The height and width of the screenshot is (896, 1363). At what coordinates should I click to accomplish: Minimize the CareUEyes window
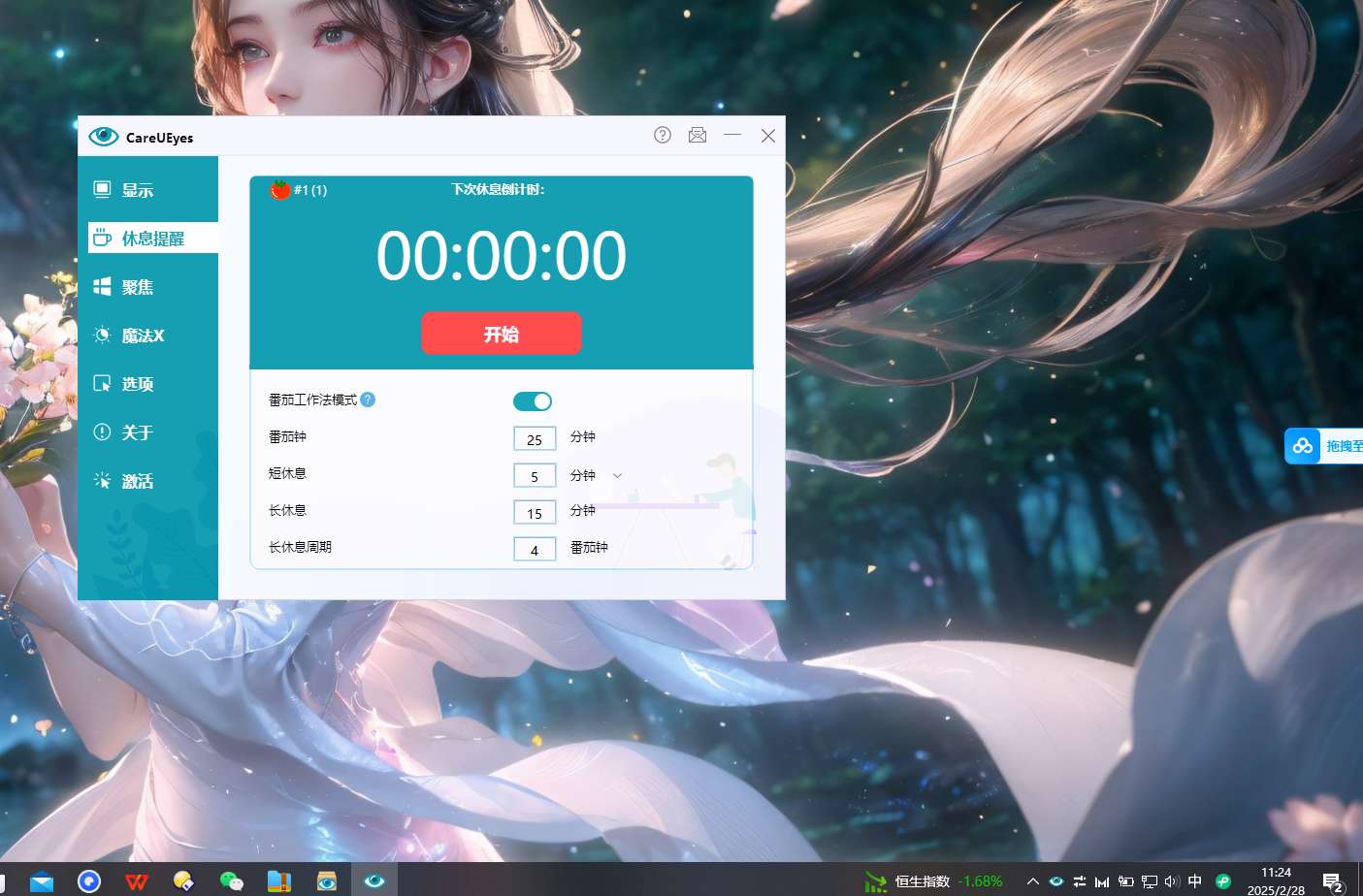(x=732, y=135)
